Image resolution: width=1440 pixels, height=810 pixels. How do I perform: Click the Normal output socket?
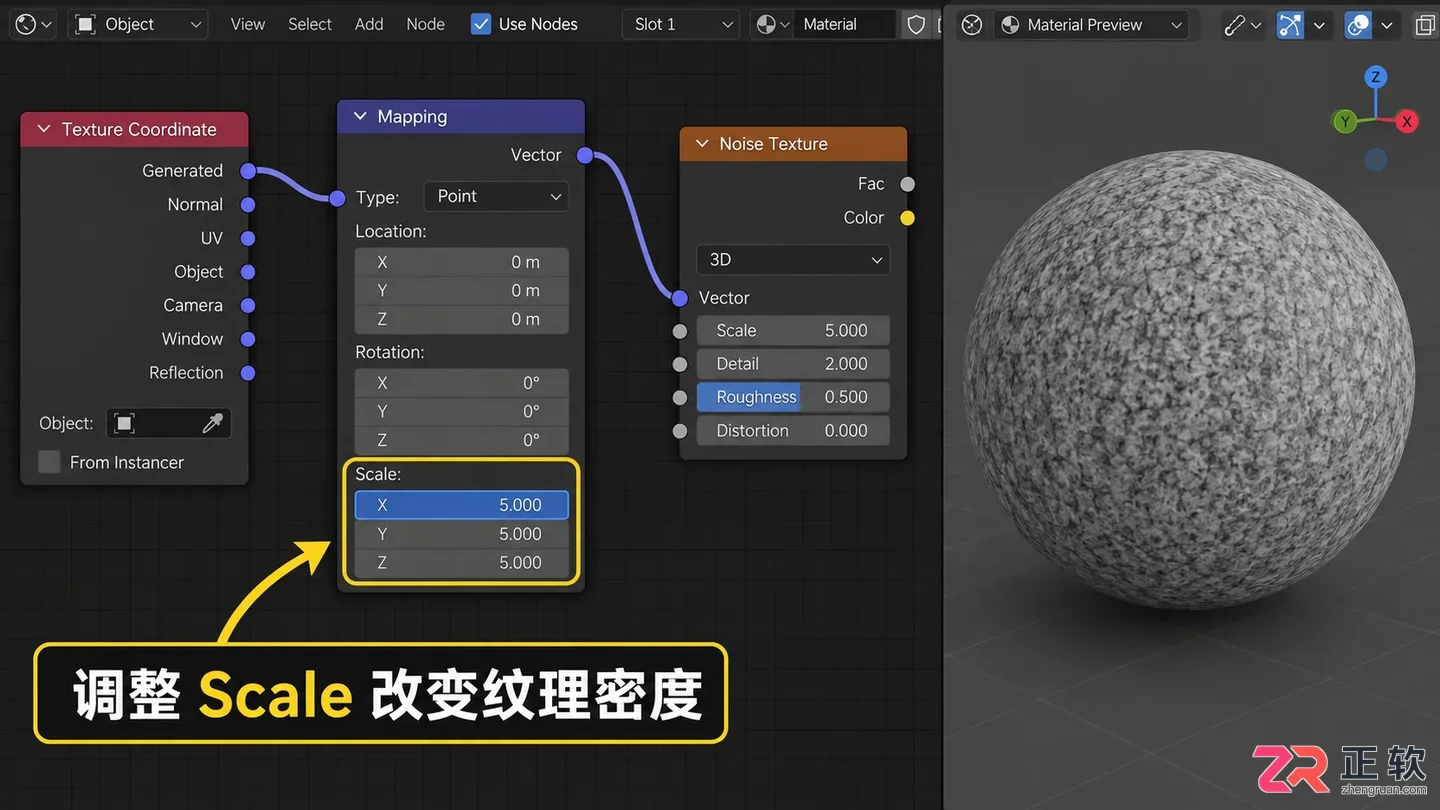point(248,204)
